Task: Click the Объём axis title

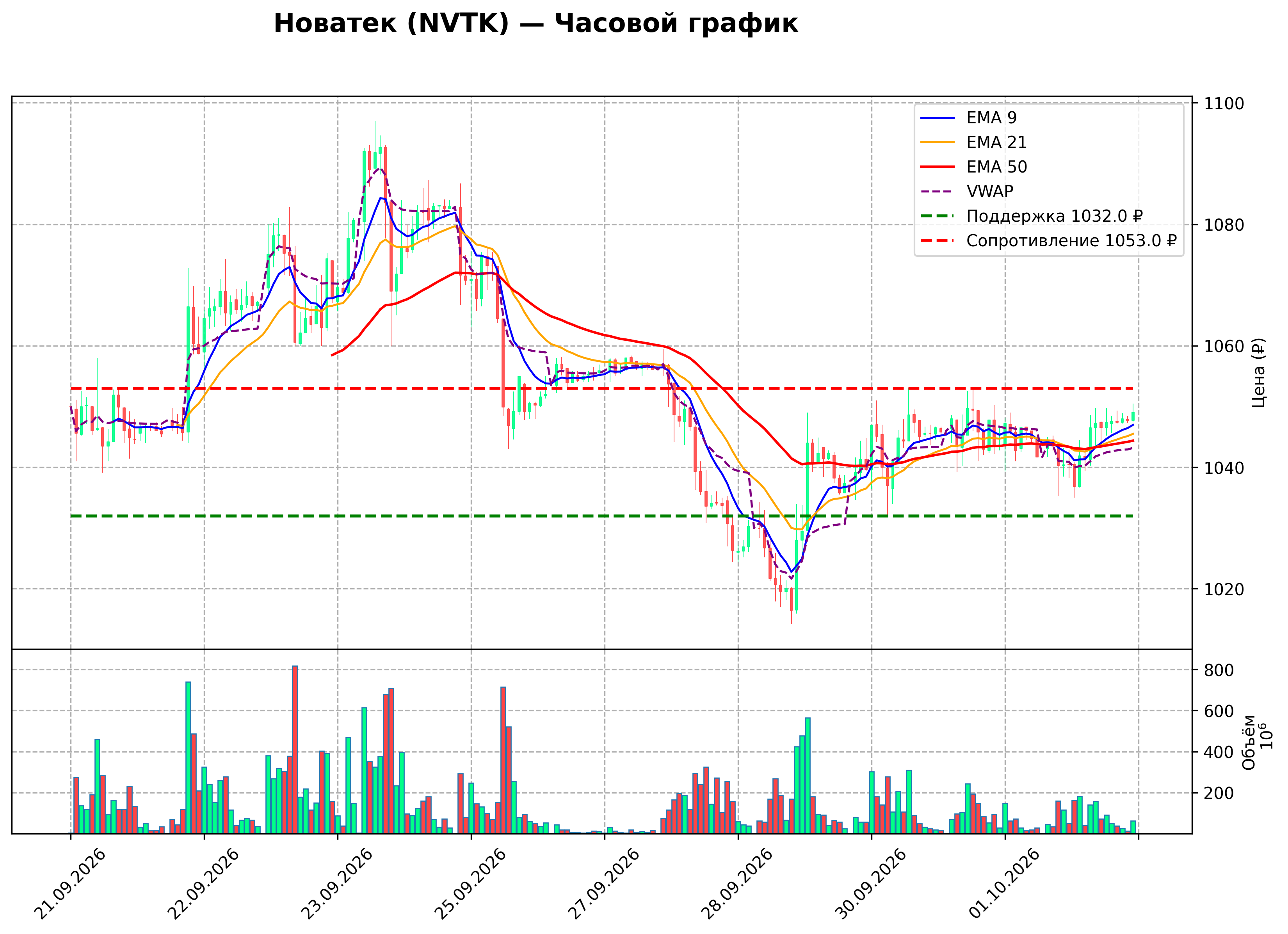Action: pyautogui.click(x=1248, y=742)
